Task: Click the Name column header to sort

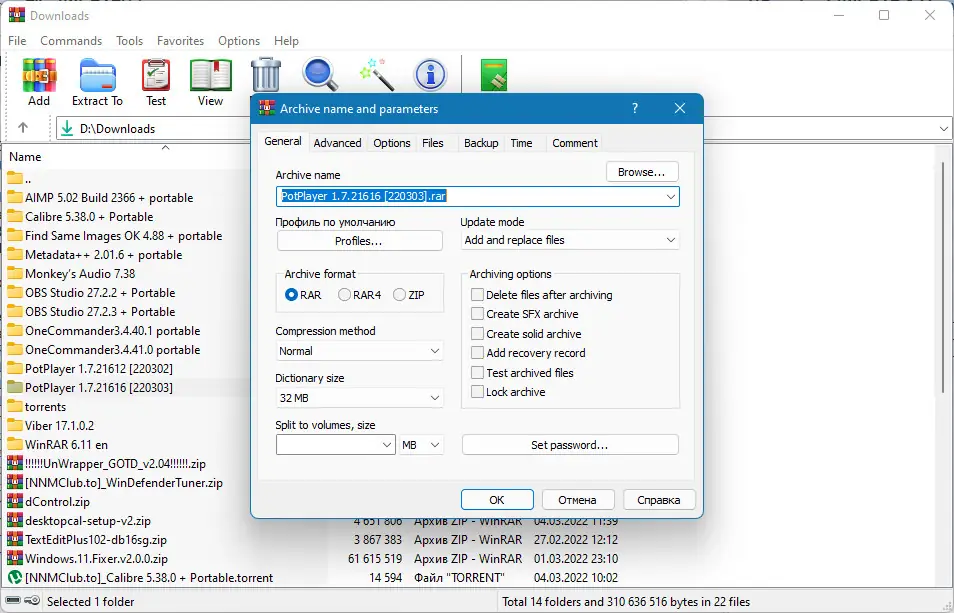Action: (x=25, y=157)
